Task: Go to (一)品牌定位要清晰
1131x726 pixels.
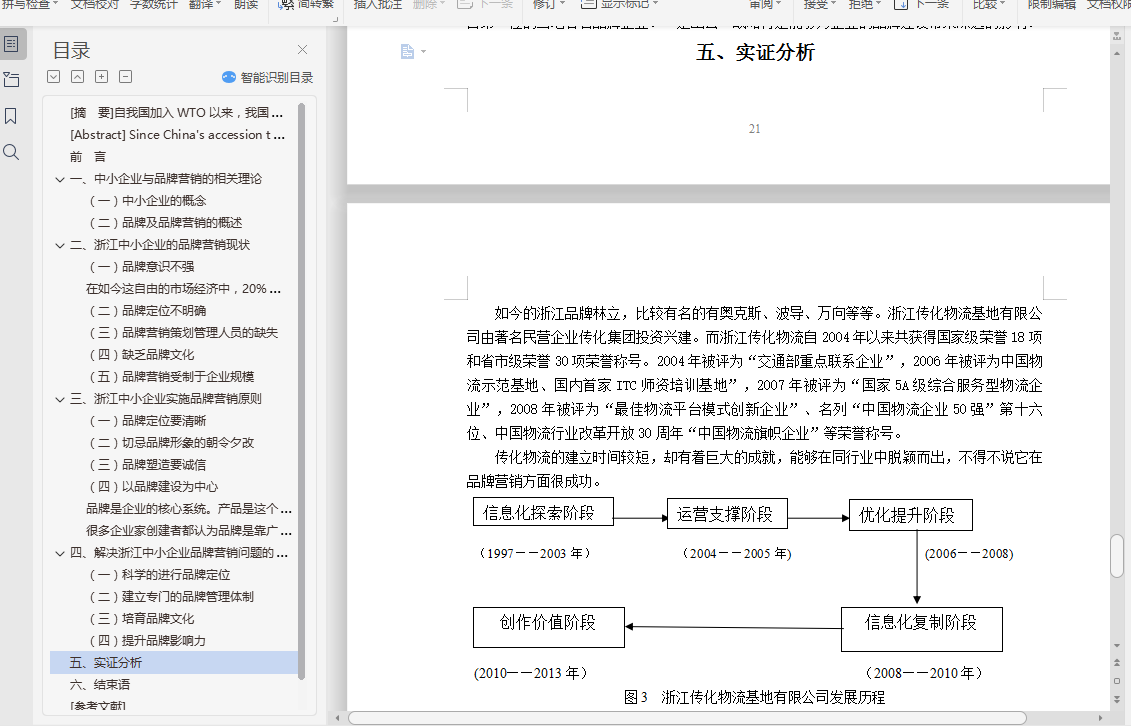Action: pyautogui.click(x=148, y=420)
